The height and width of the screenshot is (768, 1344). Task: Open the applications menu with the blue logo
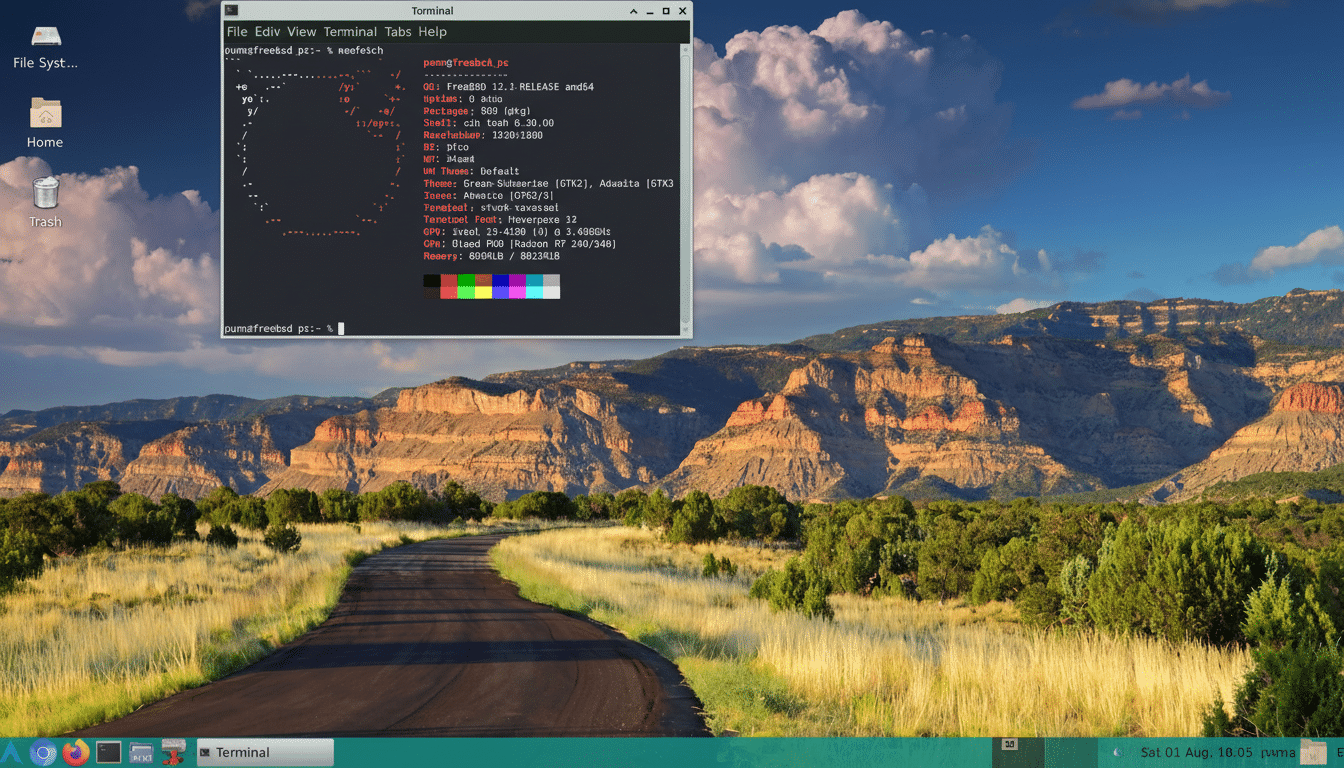click(13, 752)
